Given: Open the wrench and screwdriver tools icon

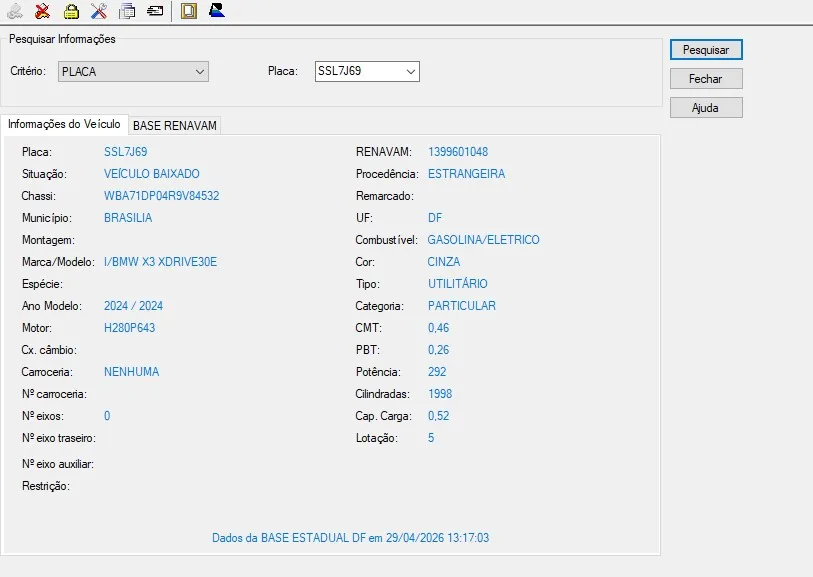Looking at the screenshot, I should pos(99,11).
